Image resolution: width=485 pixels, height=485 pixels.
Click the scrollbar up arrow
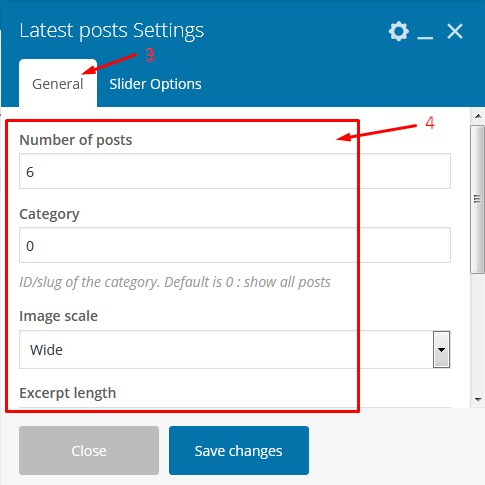(478, 116)
